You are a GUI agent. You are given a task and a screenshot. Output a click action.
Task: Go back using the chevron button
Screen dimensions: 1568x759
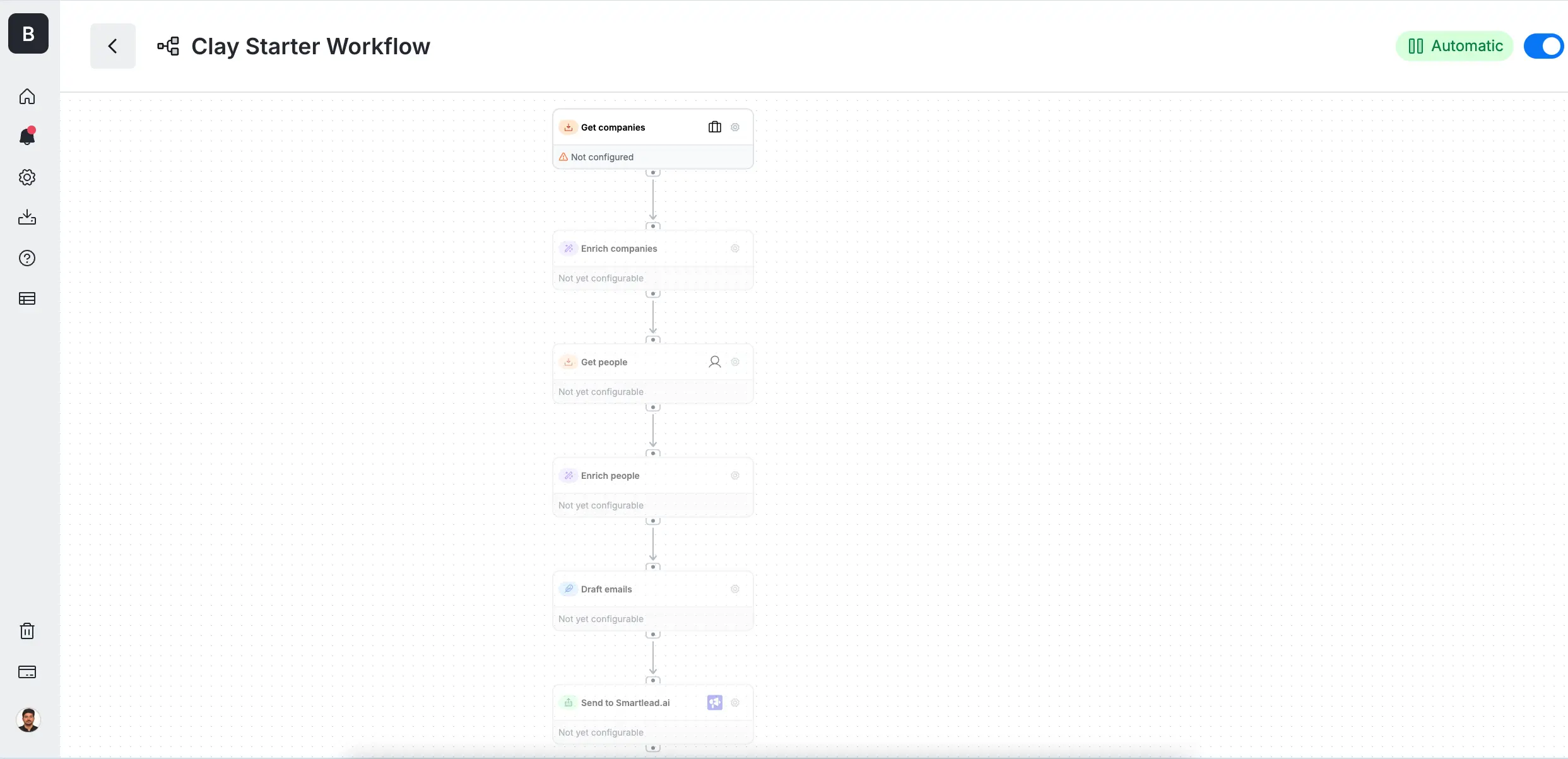click(x=113, y=46)
